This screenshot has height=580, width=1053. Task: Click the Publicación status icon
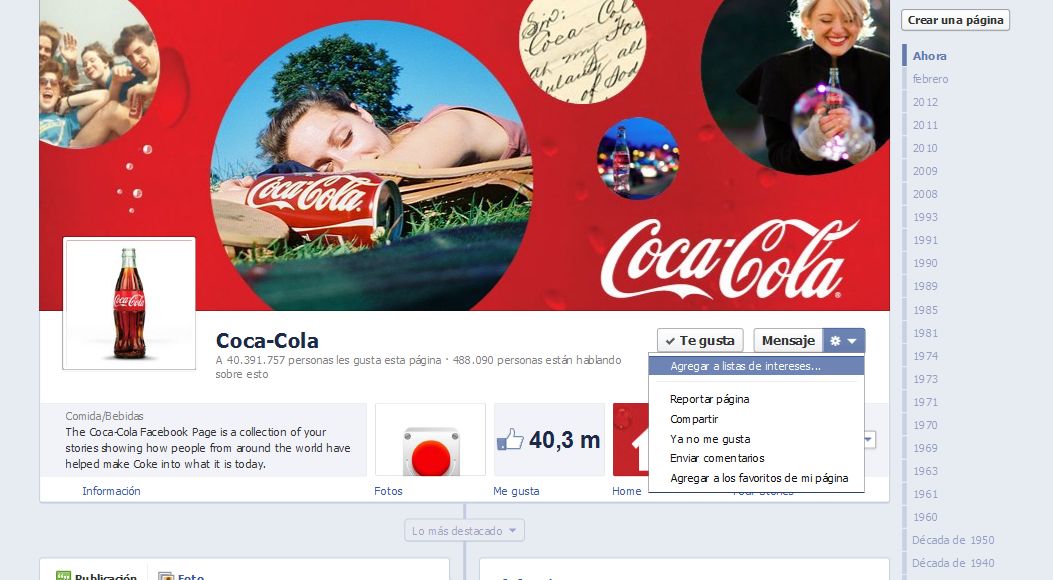pyautogui.click(x=64, y=576)
